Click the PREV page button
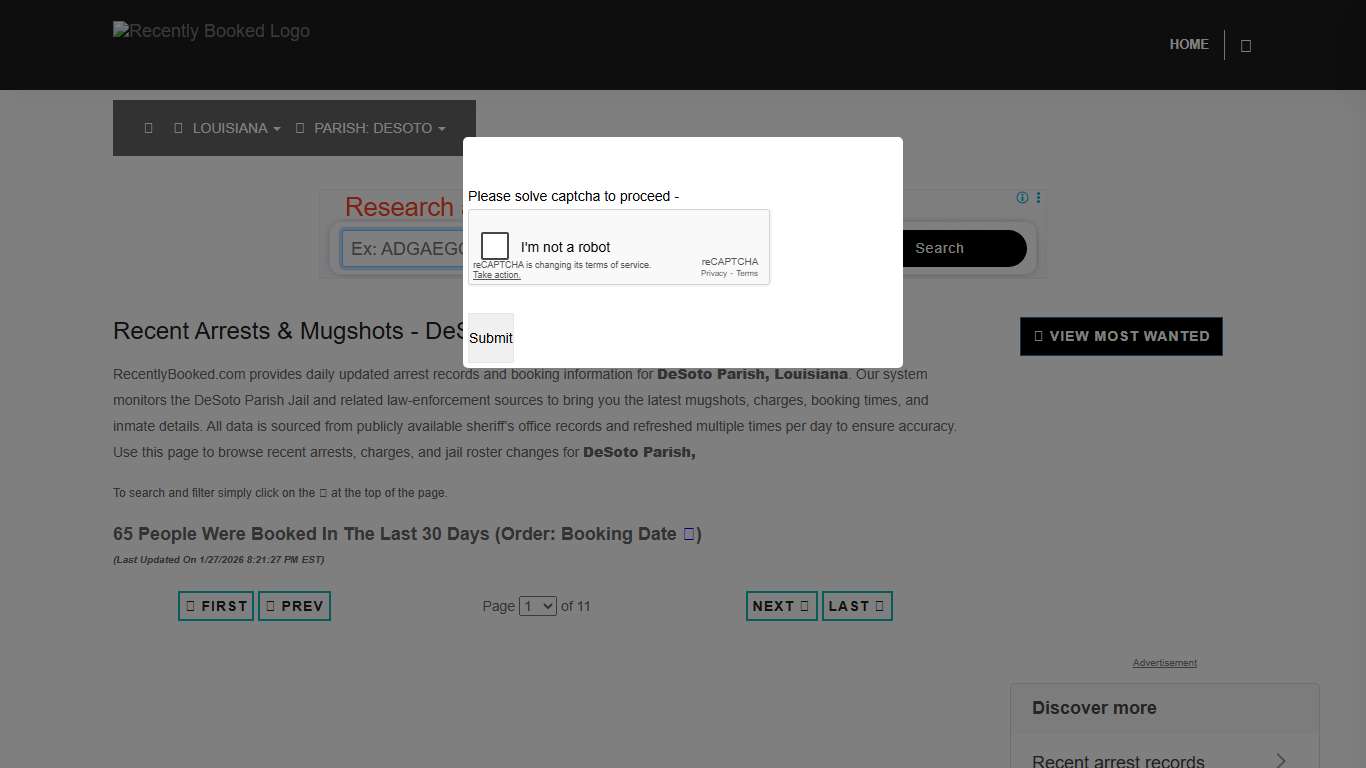 tap(295, 606)
